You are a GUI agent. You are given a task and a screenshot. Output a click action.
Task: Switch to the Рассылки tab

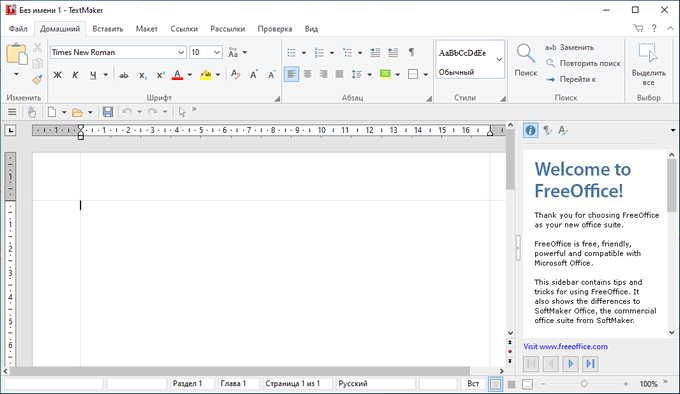pos(228,29)
